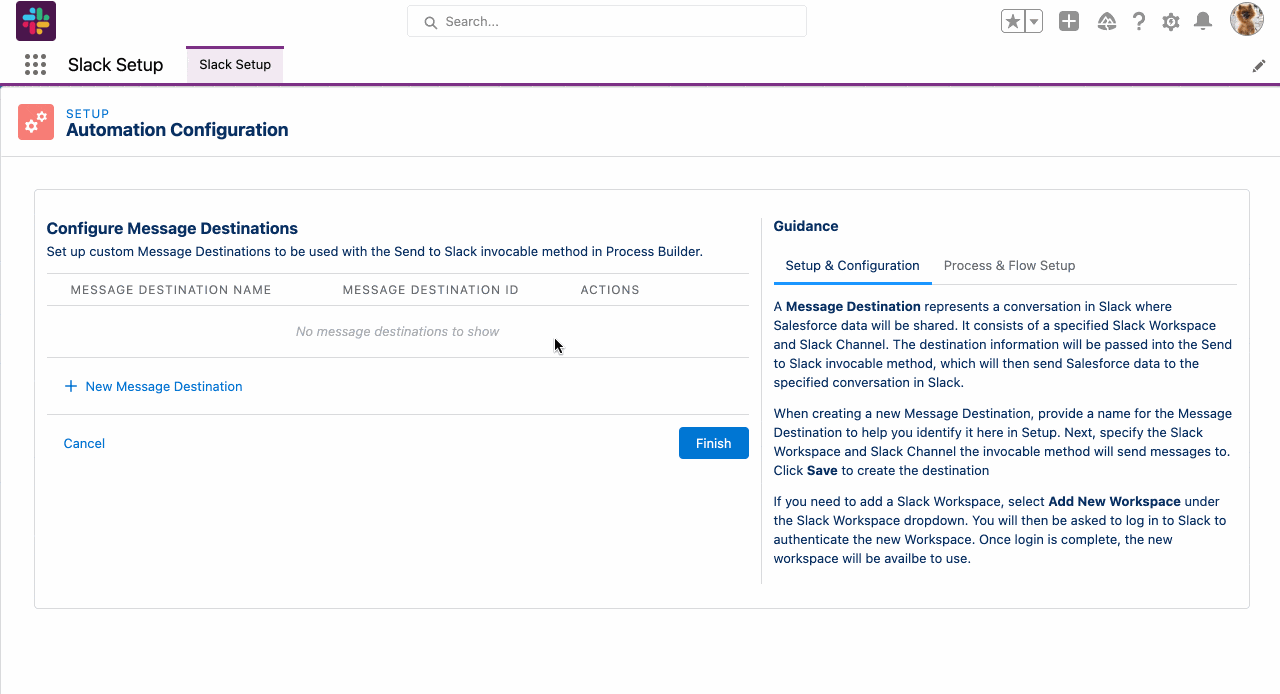Select the Slack Setup navigation tab
The width and height of the screenshot is (1280, 694).
pos(235,65)
